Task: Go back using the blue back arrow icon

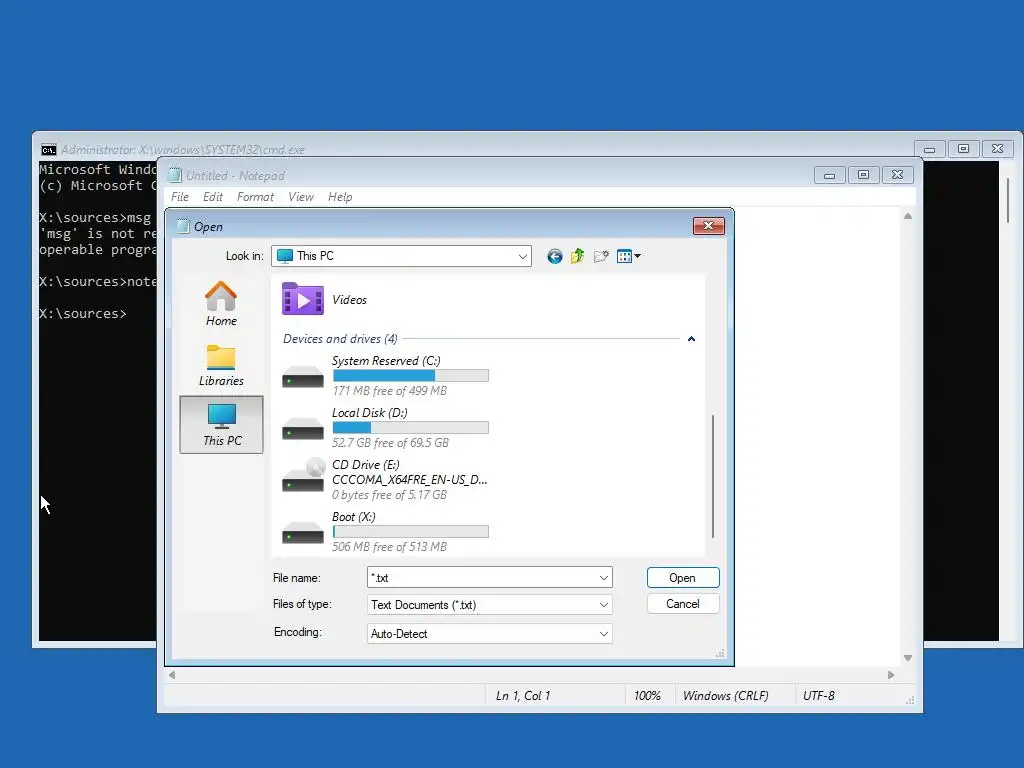Action: pyautogui.click(x=554, y=257)
